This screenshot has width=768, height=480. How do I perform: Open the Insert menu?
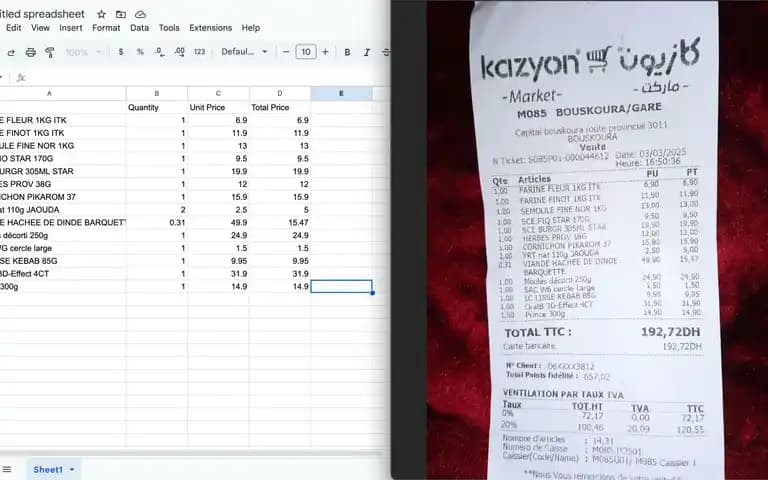pos(71,28)
